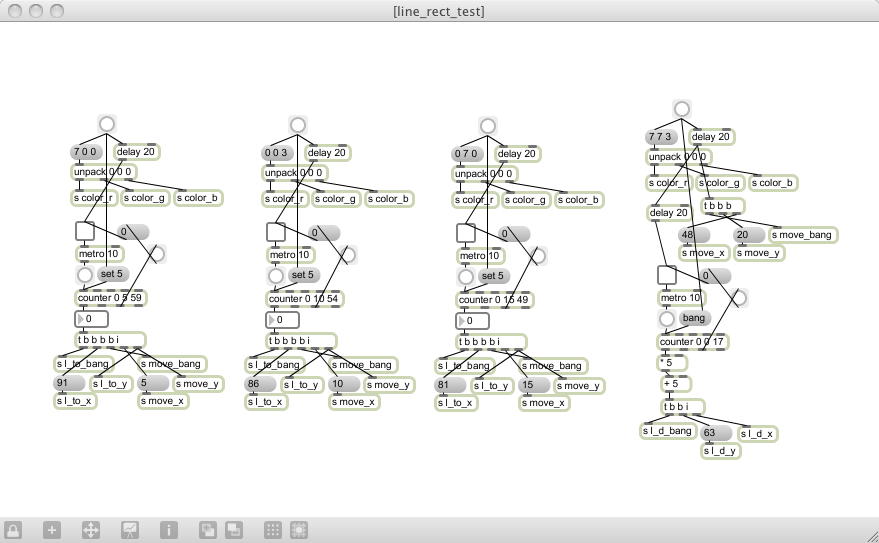Select the t b b b object
The image size is (879, 543).
click(723, 206)
